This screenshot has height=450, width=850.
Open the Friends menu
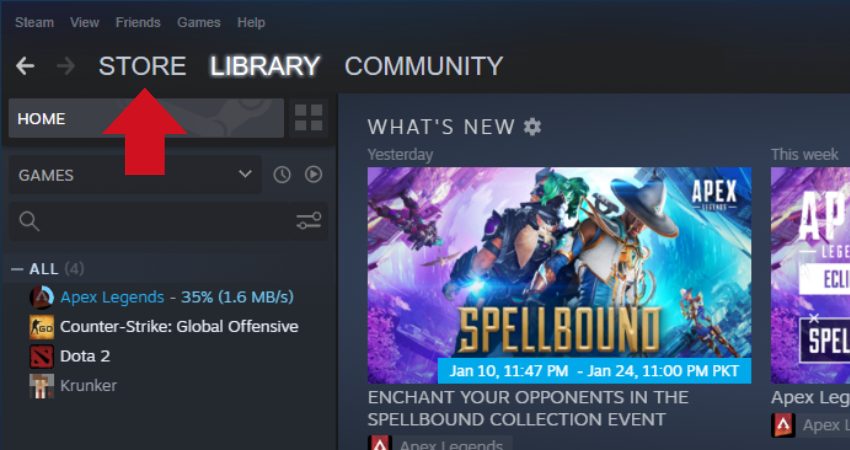click(x=138, y=23)
